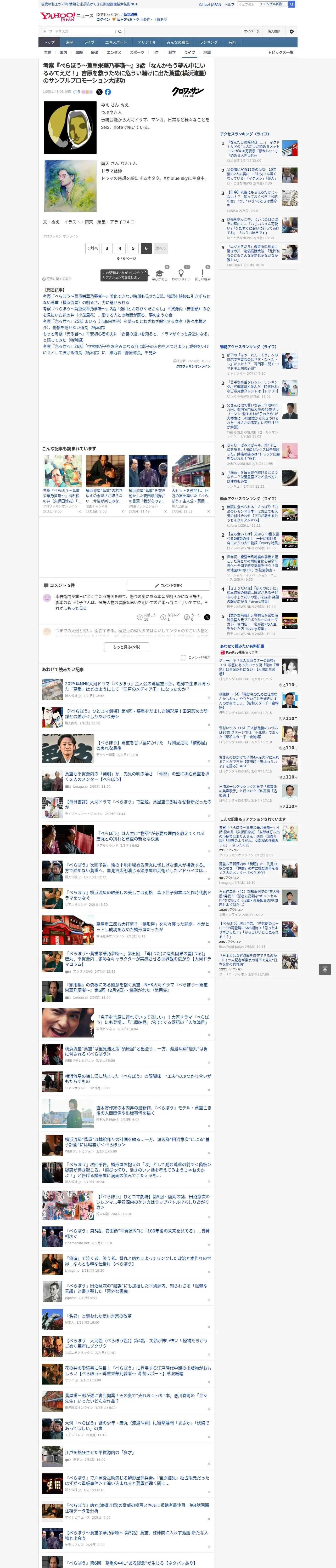The width and height of the screenshot is (336, 1568).
Task: Click the header web search magnifier button
Action: click(x=292, y=4)
